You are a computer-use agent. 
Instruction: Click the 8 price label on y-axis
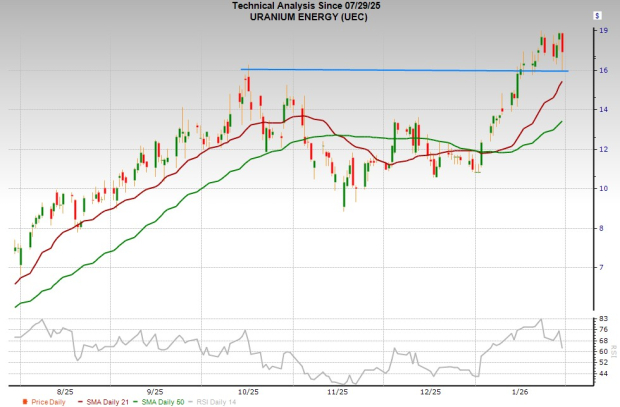tap(601, 228)
